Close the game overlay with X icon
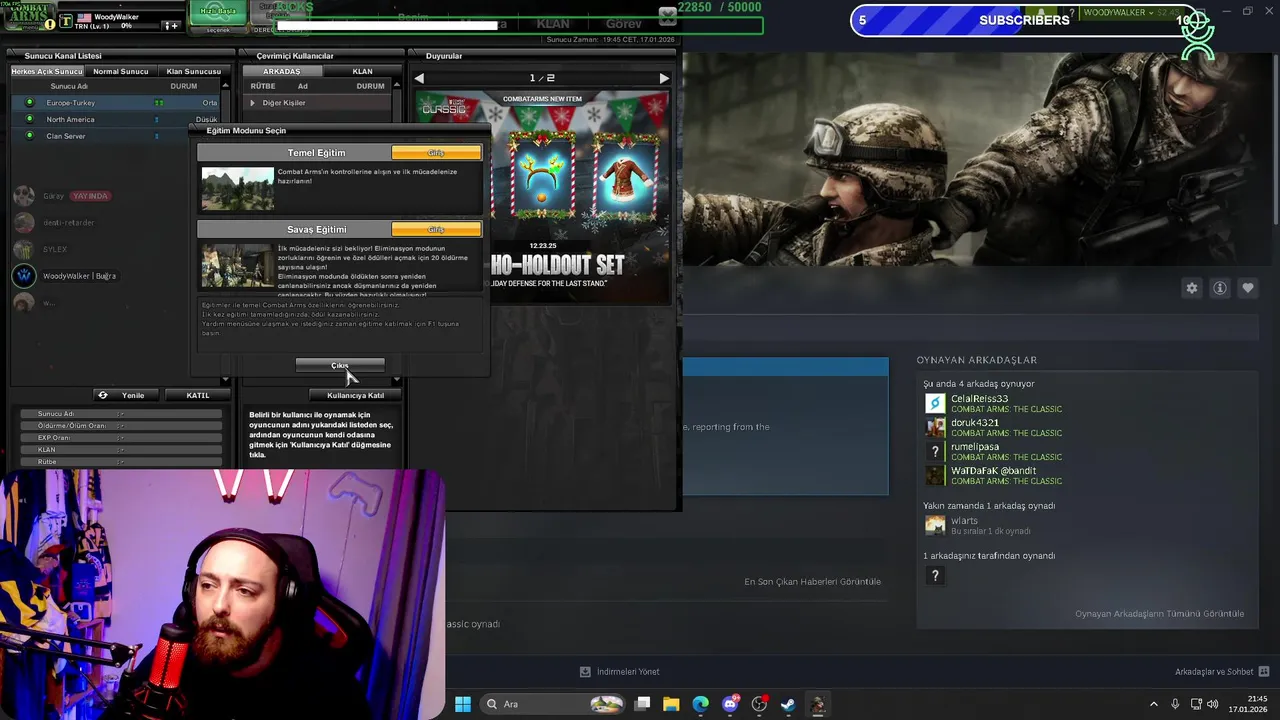Screen dimensions: 1280x720 668,14
